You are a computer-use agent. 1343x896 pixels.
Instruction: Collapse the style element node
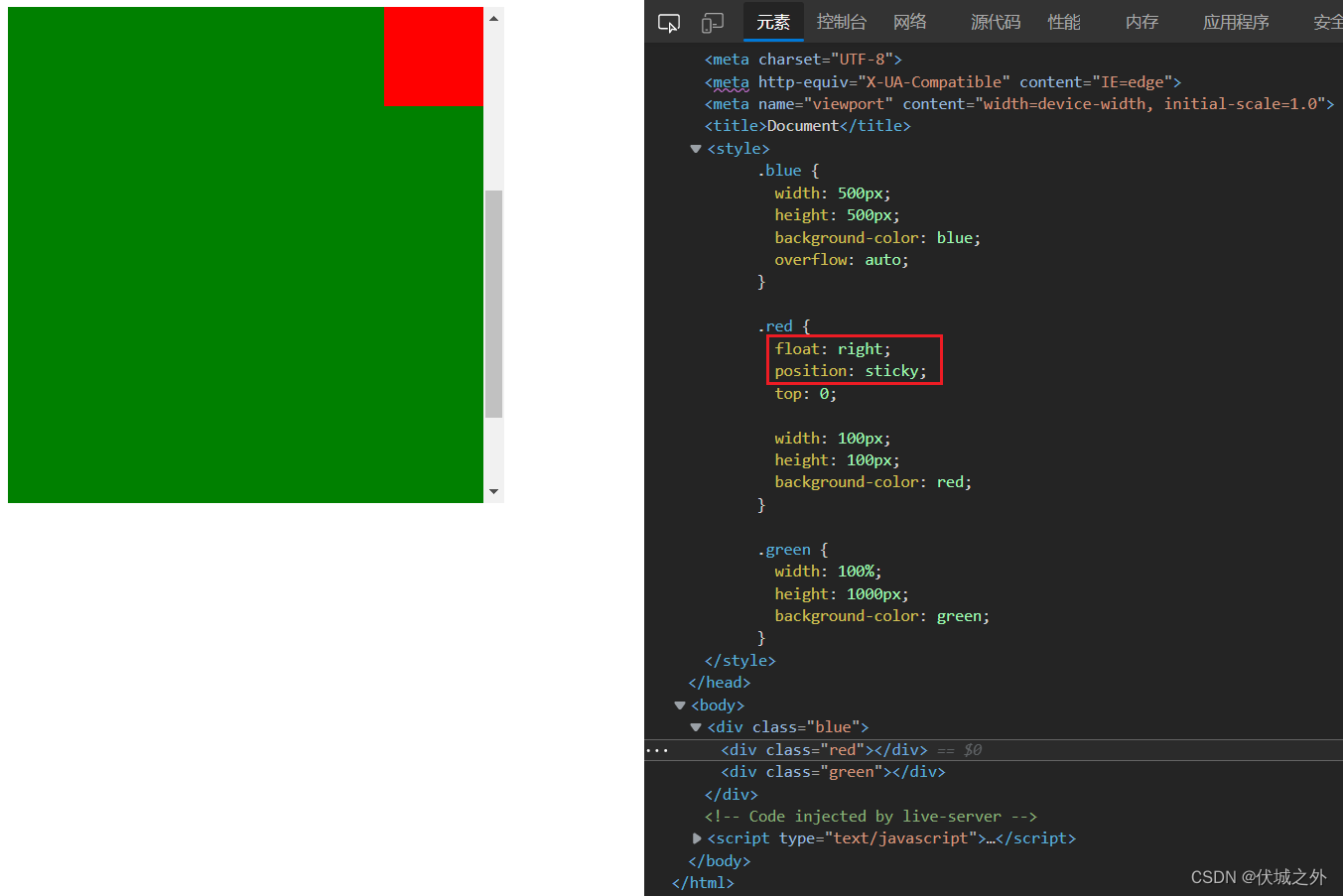696,149
